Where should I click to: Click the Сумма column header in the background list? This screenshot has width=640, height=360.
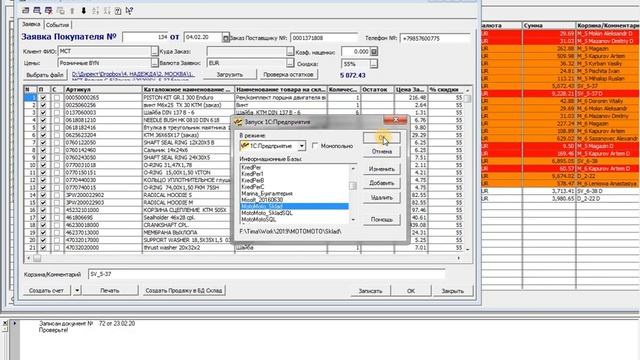coord(549,25)
